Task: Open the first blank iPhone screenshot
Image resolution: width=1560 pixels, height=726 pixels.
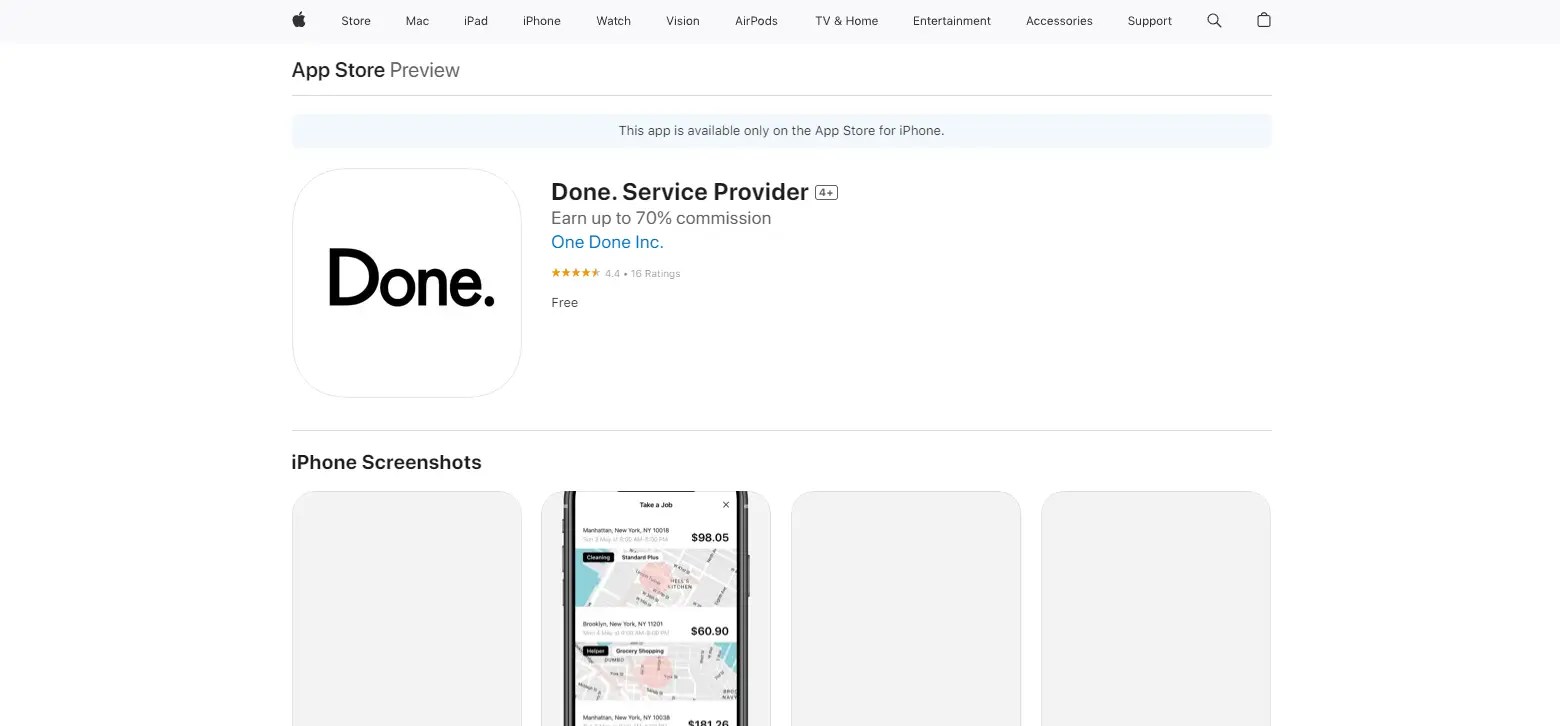Action: tap(407, 608)
